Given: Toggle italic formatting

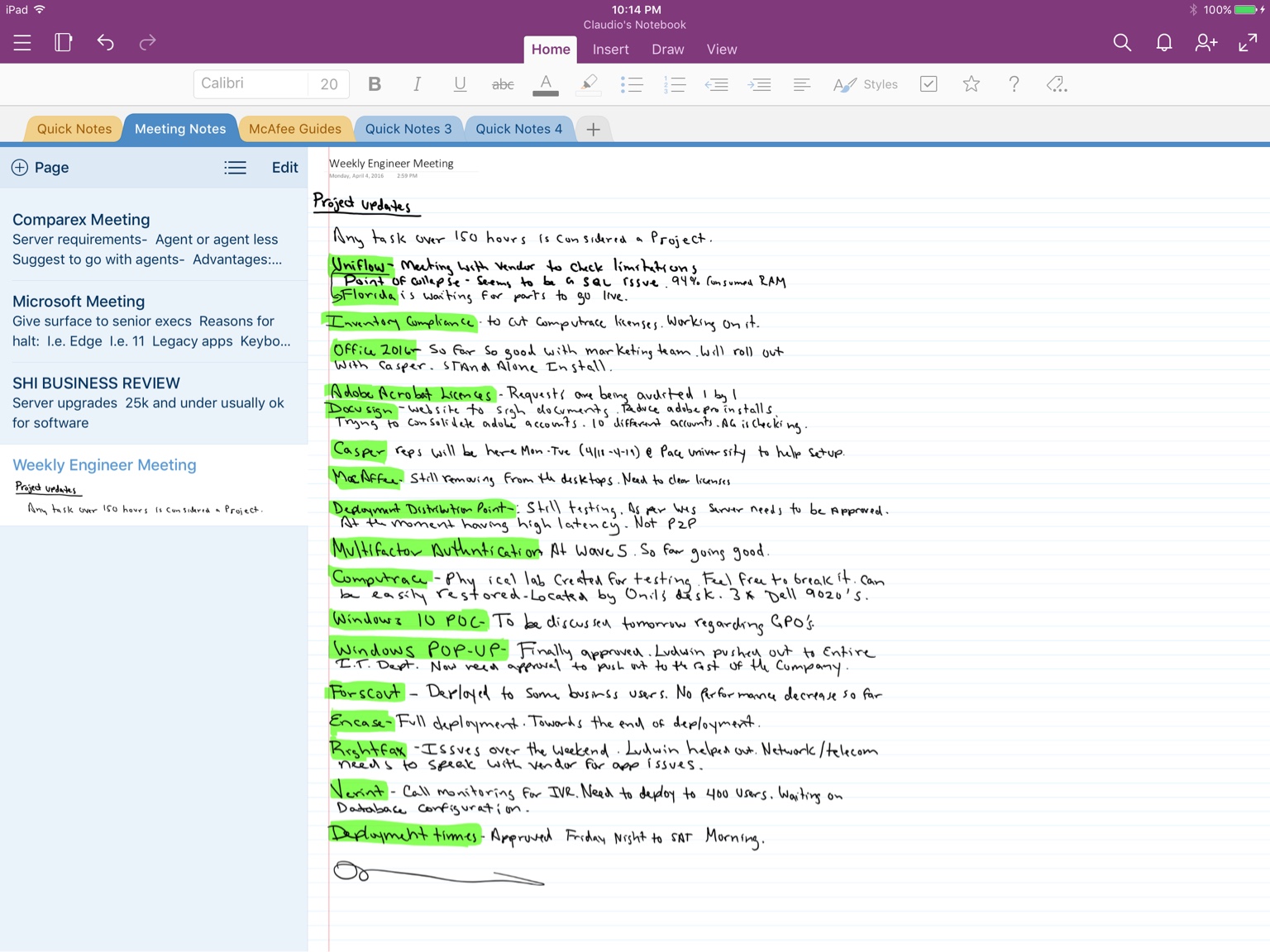Looking at the screenshot, I should 417,84.
